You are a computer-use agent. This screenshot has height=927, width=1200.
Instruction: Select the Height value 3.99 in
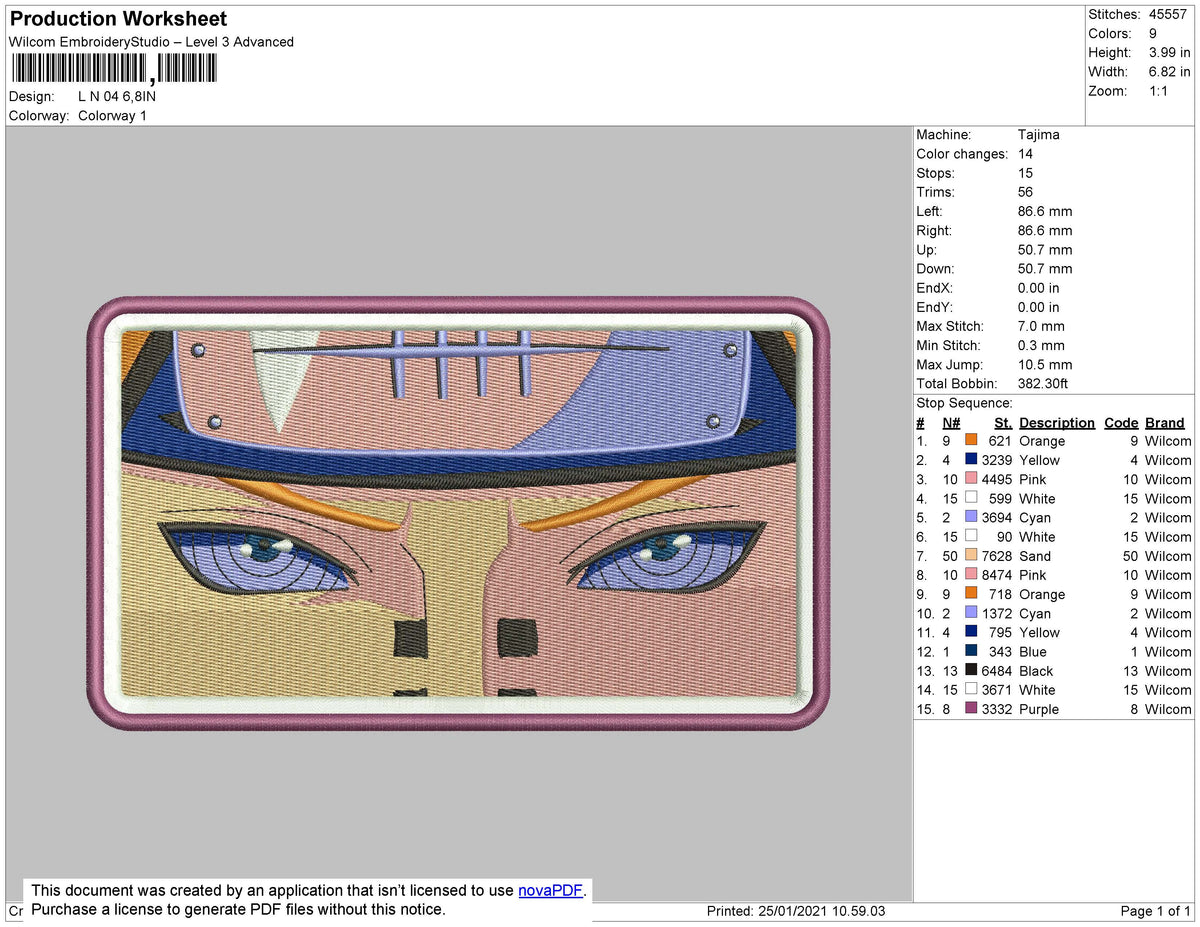[x=1169, y=53]
